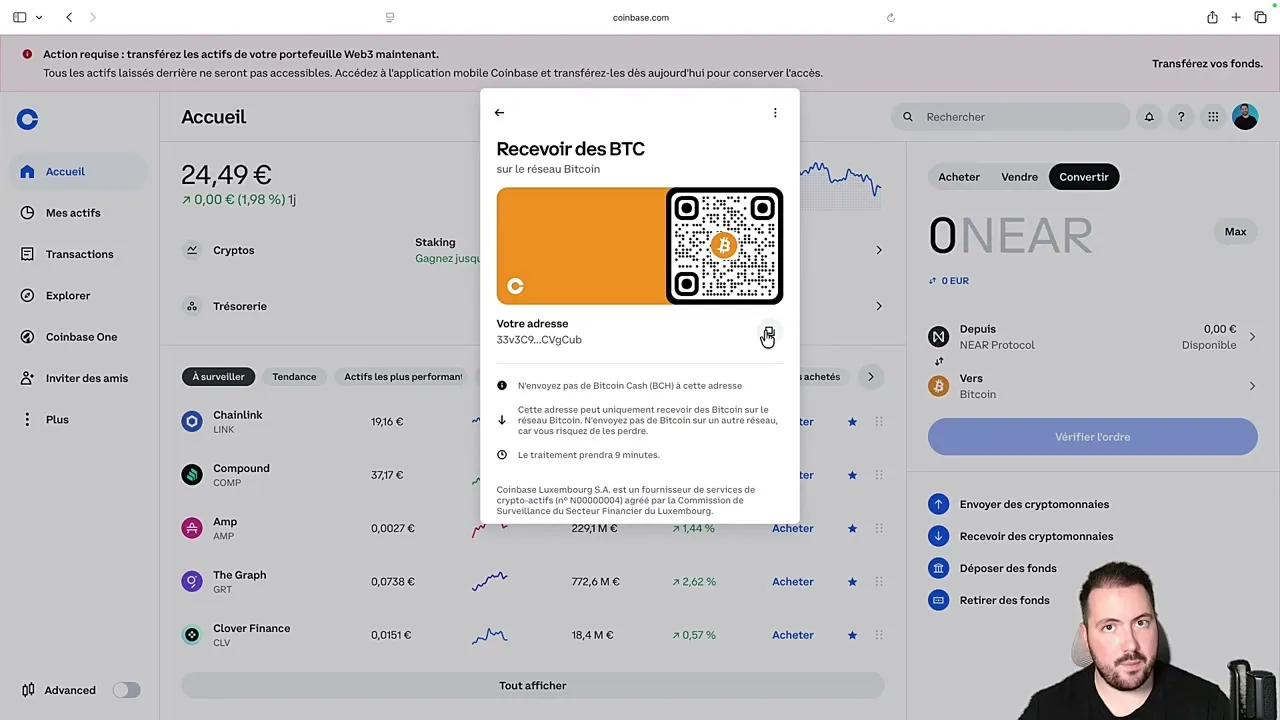Expand the Vers Bitcoin selector
This screenshot has width=1280, height=720.
1252,386
